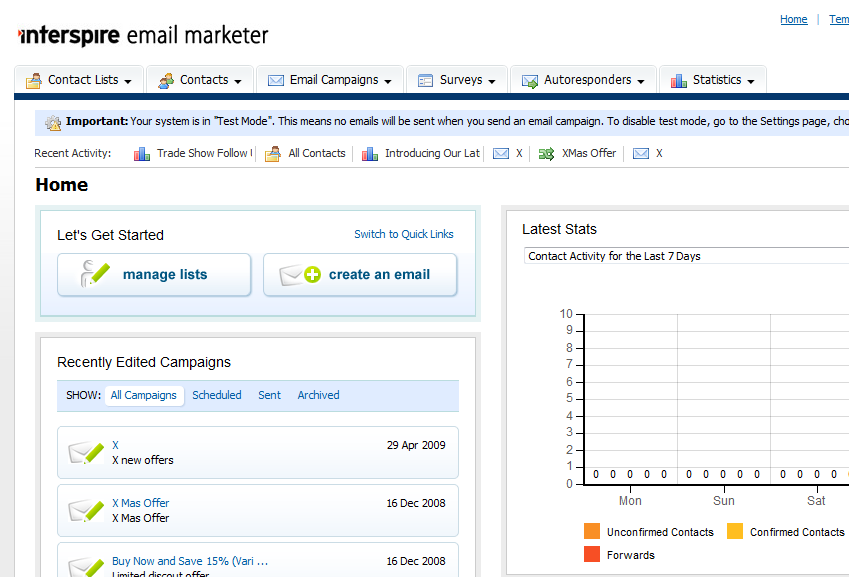Expand the Autoresponders menu arrow
Image resolution: width=849 pixels, height=577 pixels.
pyautogui.click(x=641, y=82)
